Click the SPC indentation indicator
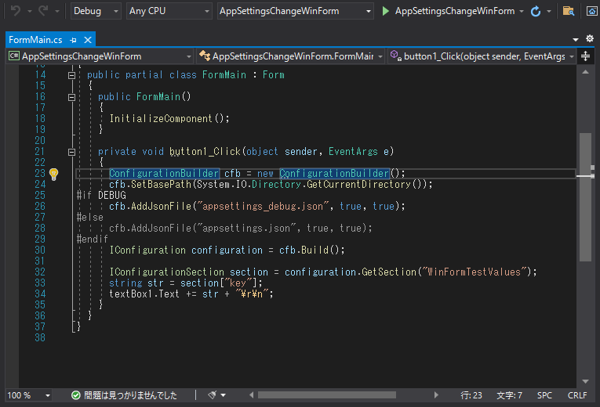600x407 pixels. 544,395
